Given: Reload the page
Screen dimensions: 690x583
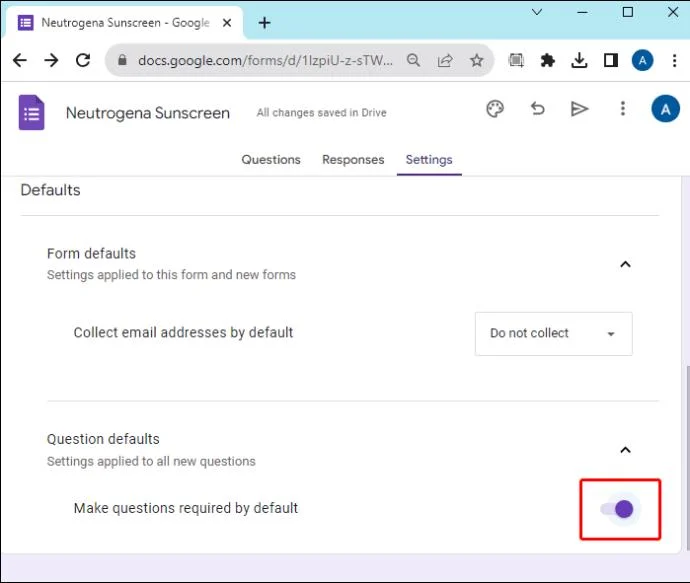Looking at the screenshot, I should click(83, 60).
